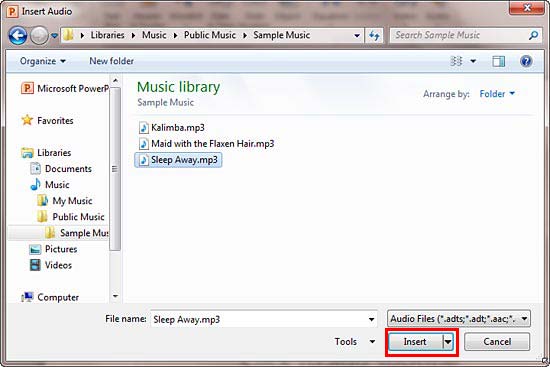Open the views more-options arrow
Screen dimensions: 550x367
coord(473,61)
